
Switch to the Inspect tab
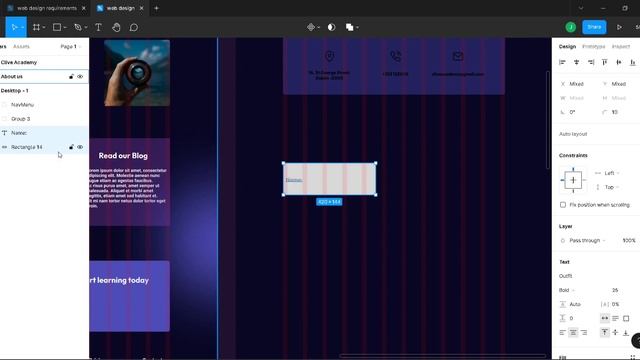(621, 47)
